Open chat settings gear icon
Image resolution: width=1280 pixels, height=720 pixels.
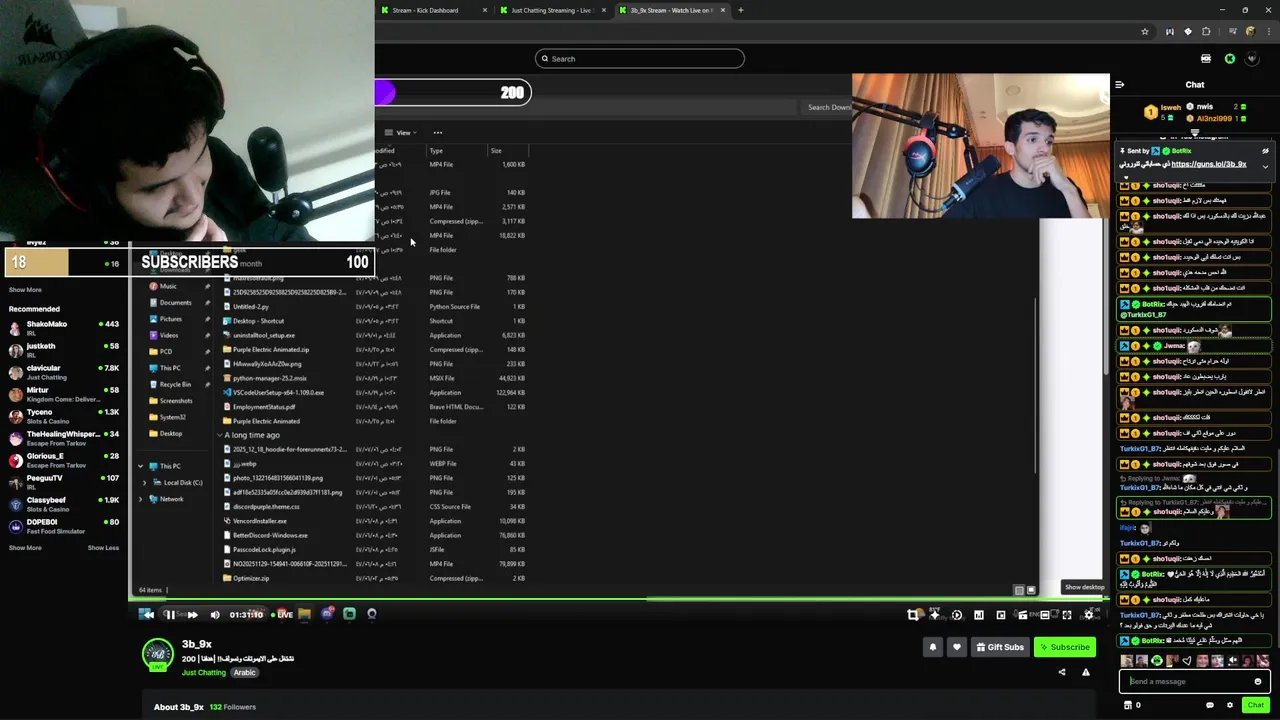(x=1230, y=705)
